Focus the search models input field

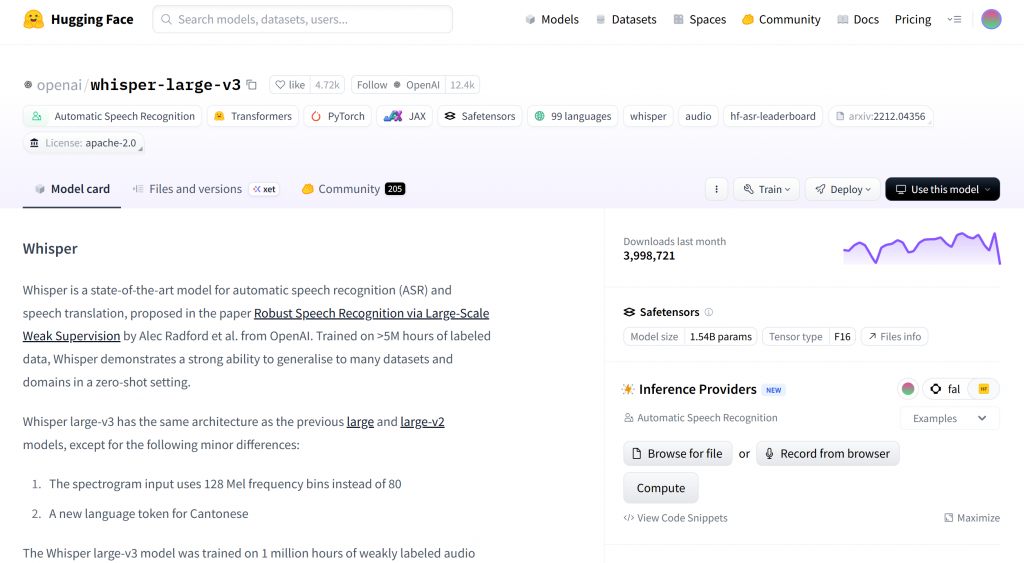pos(302,20)
